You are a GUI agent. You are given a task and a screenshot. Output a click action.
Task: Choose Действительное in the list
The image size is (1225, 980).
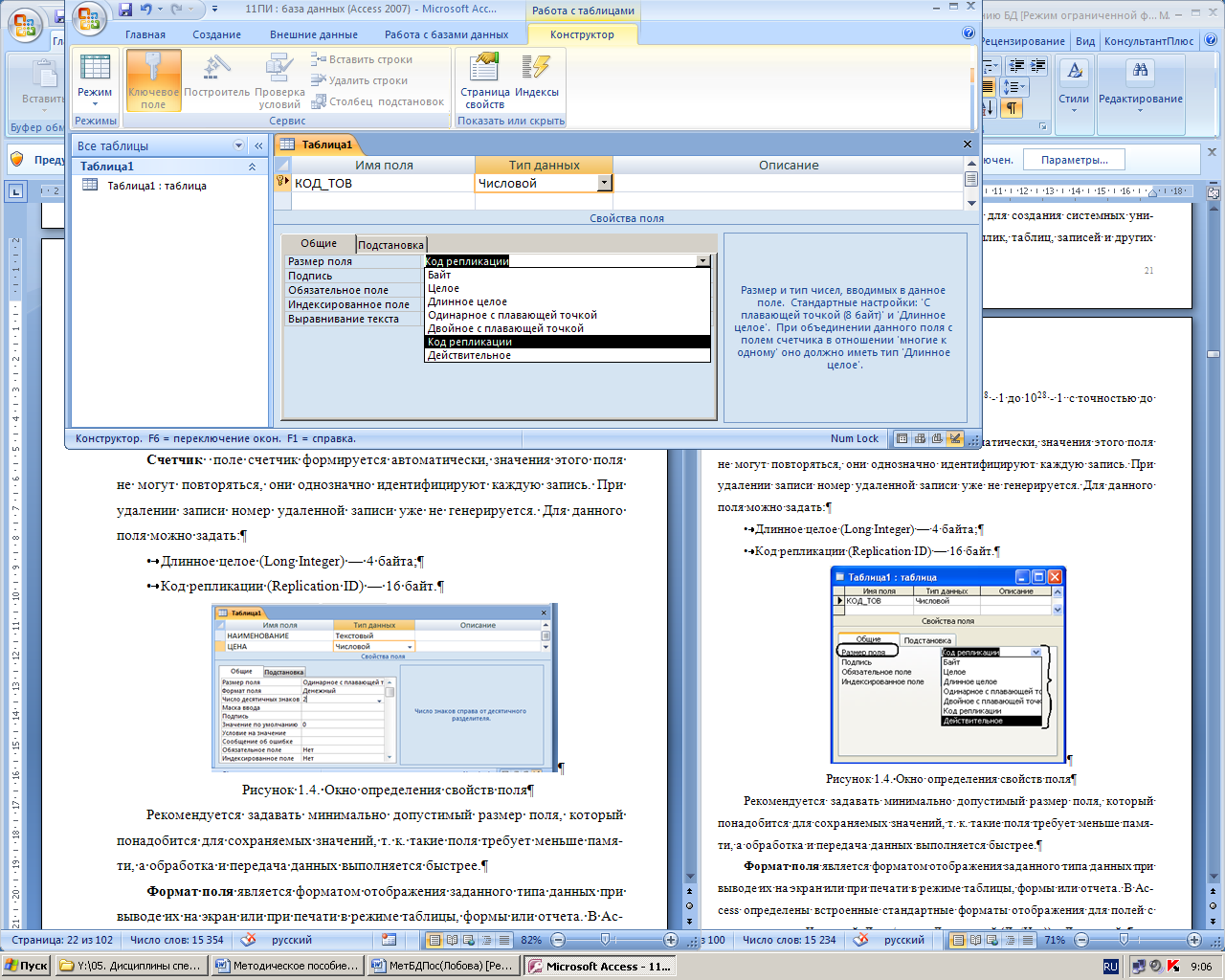pos(568,355)
